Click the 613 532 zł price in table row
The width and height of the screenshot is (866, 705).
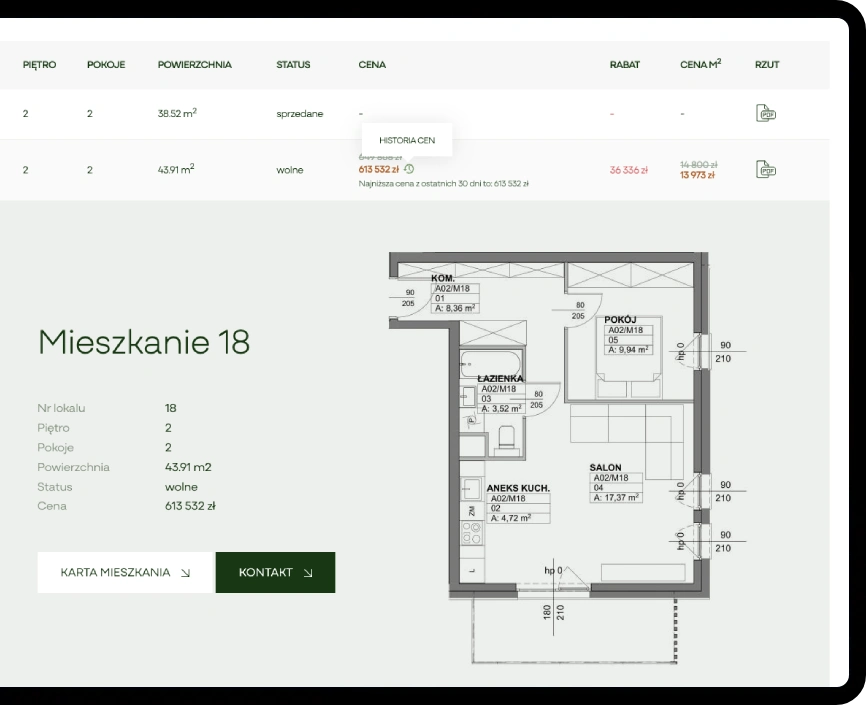pyautogui.click(x=379, y=169)
